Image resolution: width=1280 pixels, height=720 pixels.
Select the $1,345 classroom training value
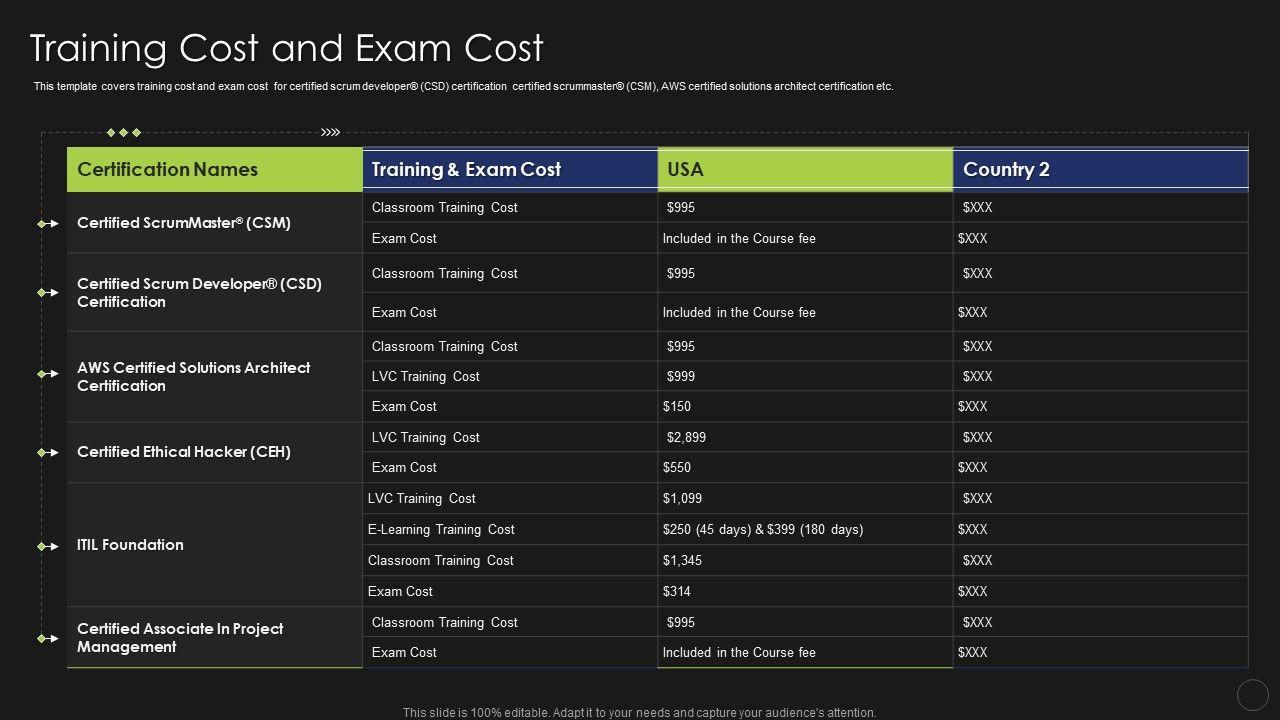682,560
